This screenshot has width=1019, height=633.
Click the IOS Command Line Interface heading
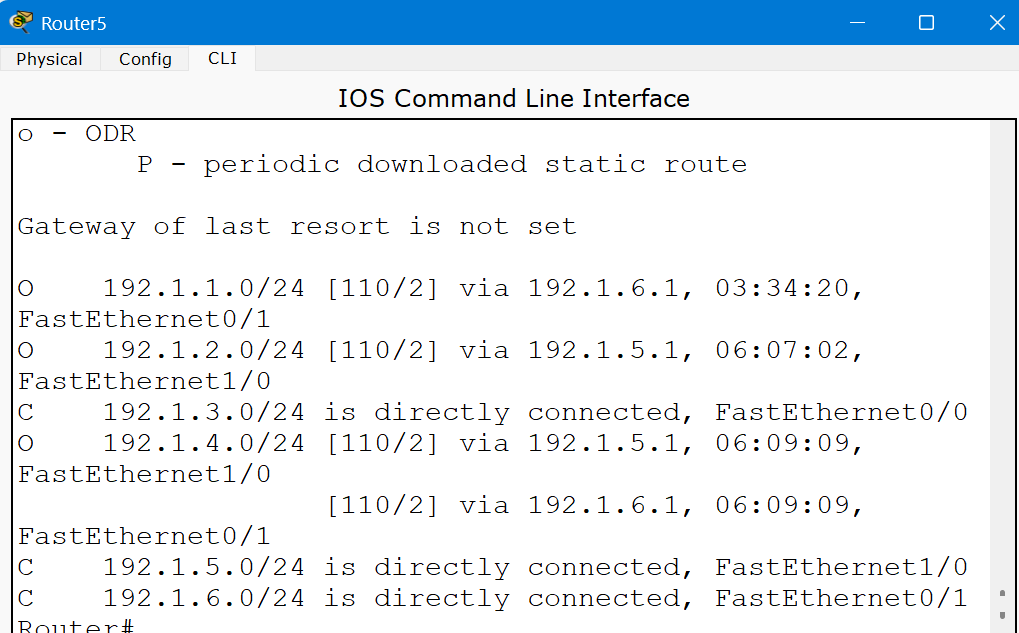513,98
